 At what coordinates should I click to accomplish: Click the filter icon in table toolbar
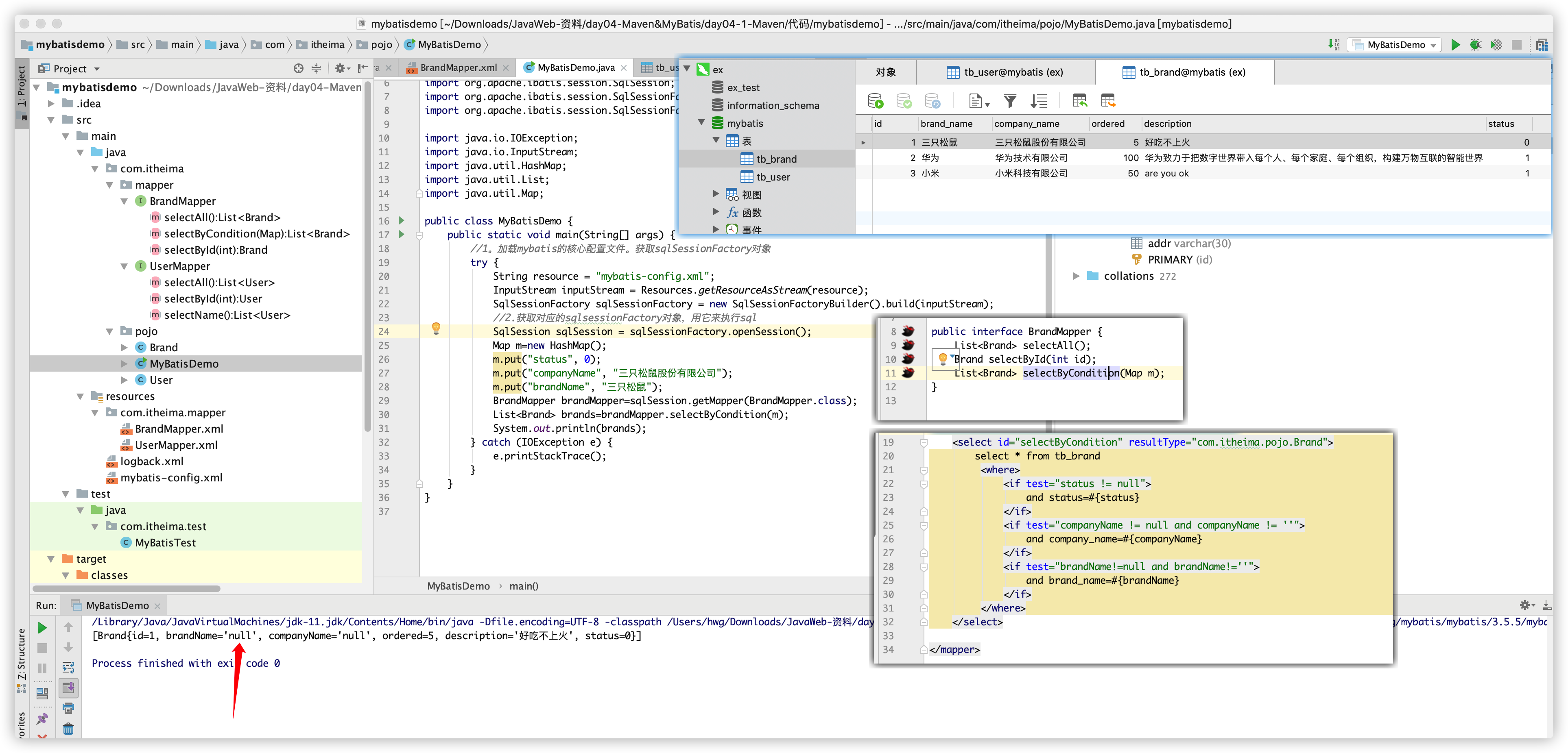1010,101
